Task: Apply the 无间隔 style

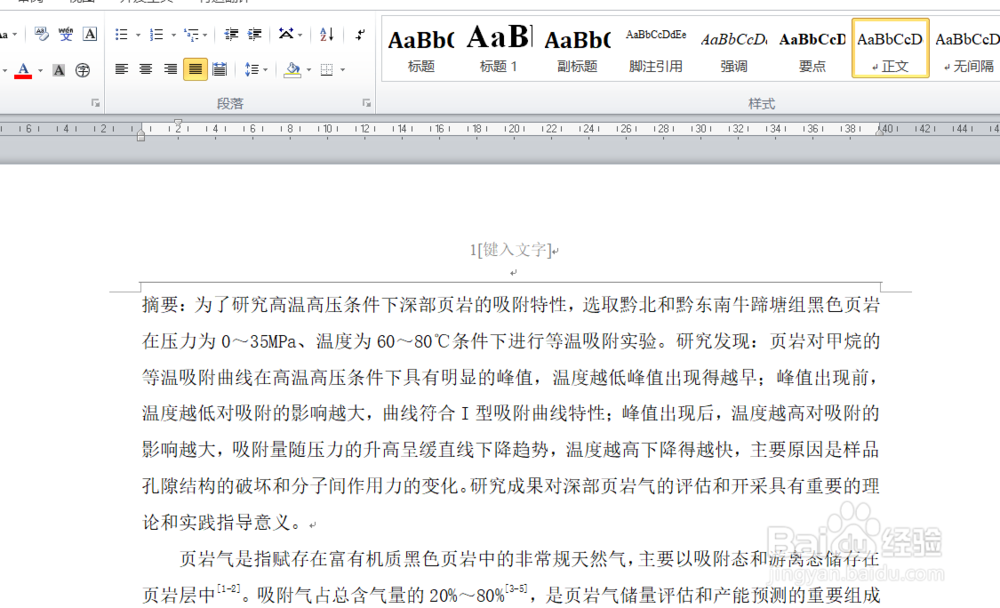Action: (966, 50)
